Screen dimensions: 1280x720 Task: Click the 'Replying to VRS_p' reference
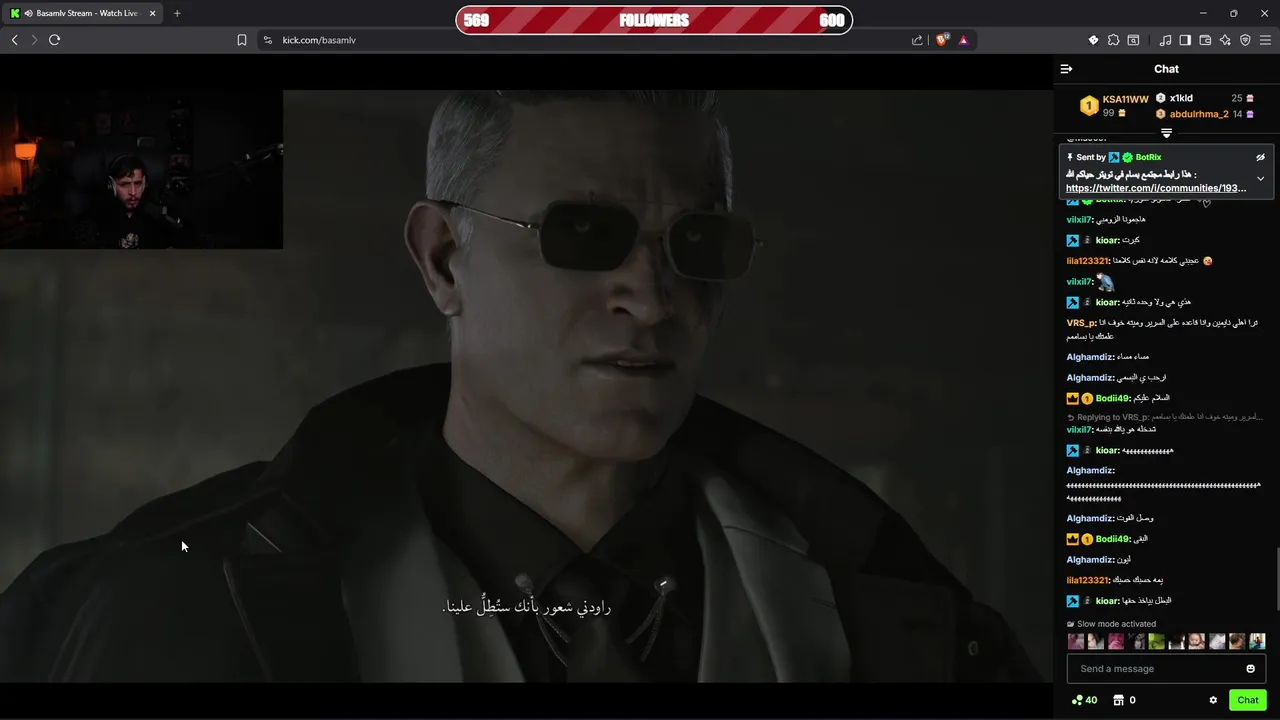1165,417
